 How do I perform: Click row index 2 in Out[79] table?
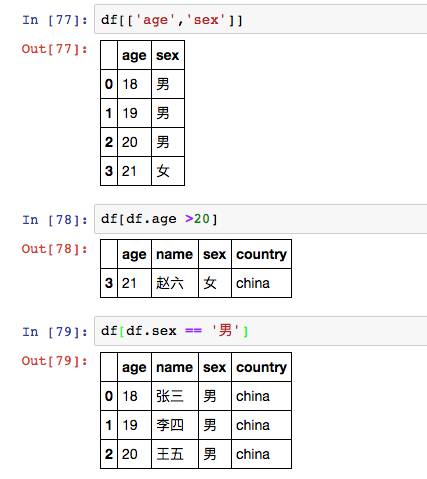point(109,454)
